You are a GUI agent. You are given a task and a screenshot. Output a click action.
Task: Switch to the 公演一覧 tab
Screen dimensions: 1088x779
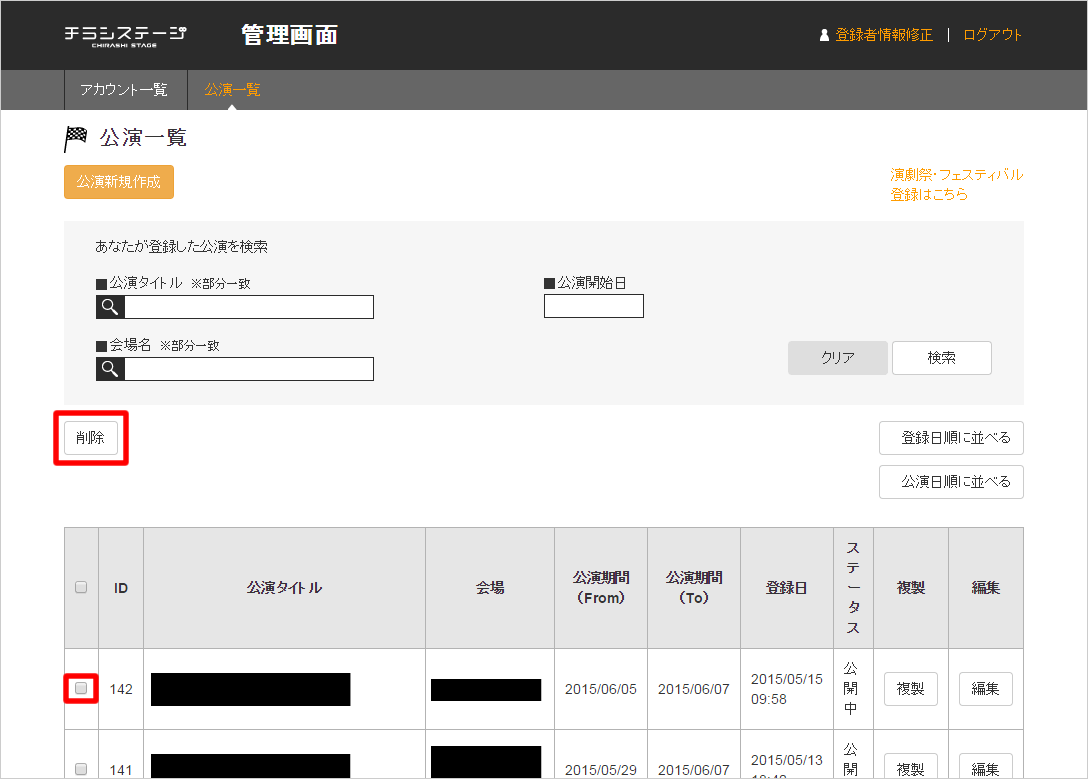(x=232, y=90)
